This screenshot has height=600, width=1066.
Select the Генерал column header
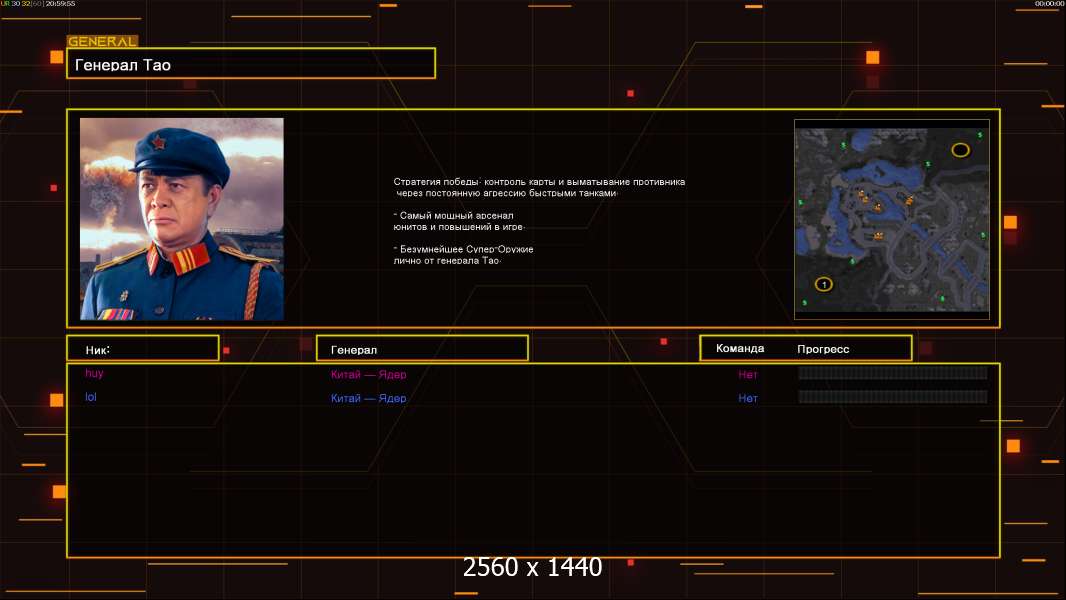[422, 348]
